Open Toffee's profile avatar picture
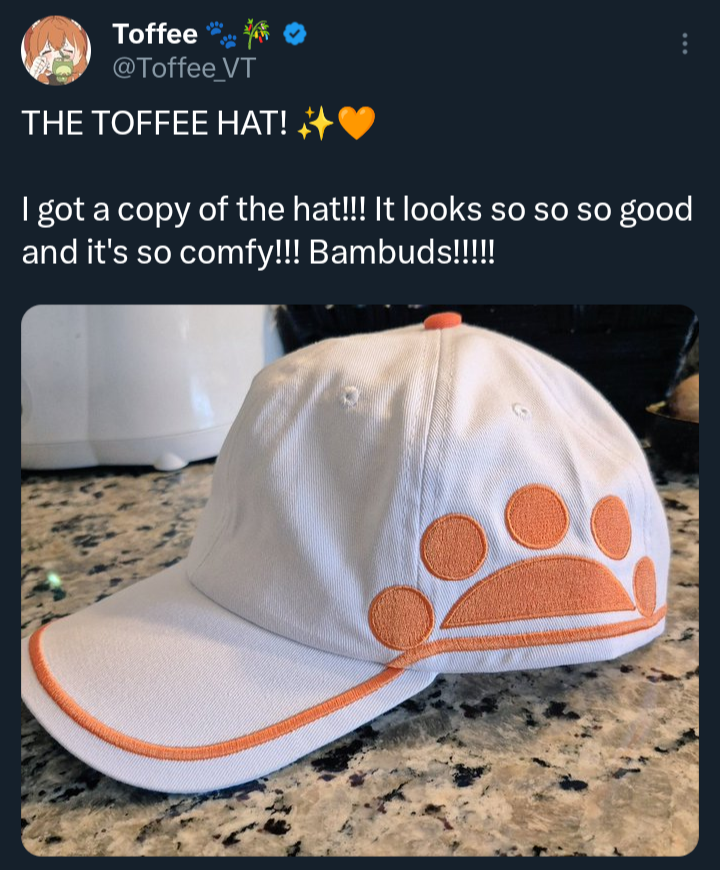The width and height of the screenshot is (720, 870). coord(56,50)
